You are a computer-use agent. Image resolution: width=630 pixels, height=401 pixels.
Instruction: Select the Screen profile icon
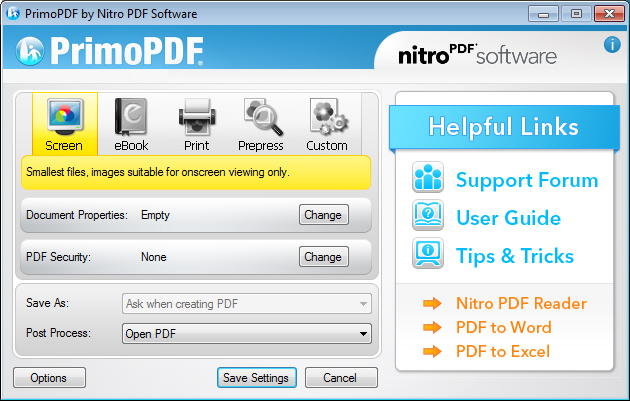[65, 117]
